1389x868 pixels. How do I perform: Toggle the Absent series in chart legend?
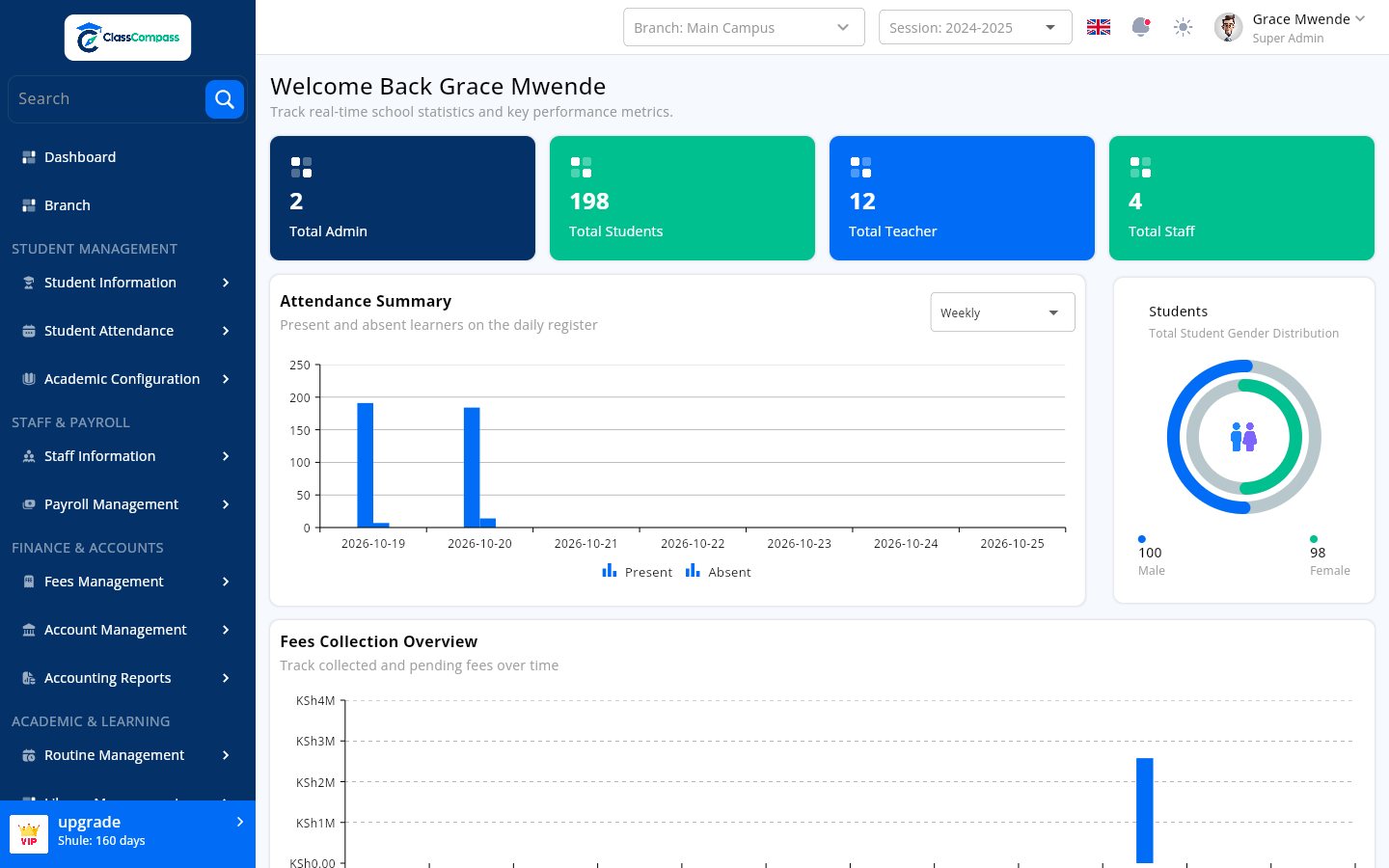718,572
